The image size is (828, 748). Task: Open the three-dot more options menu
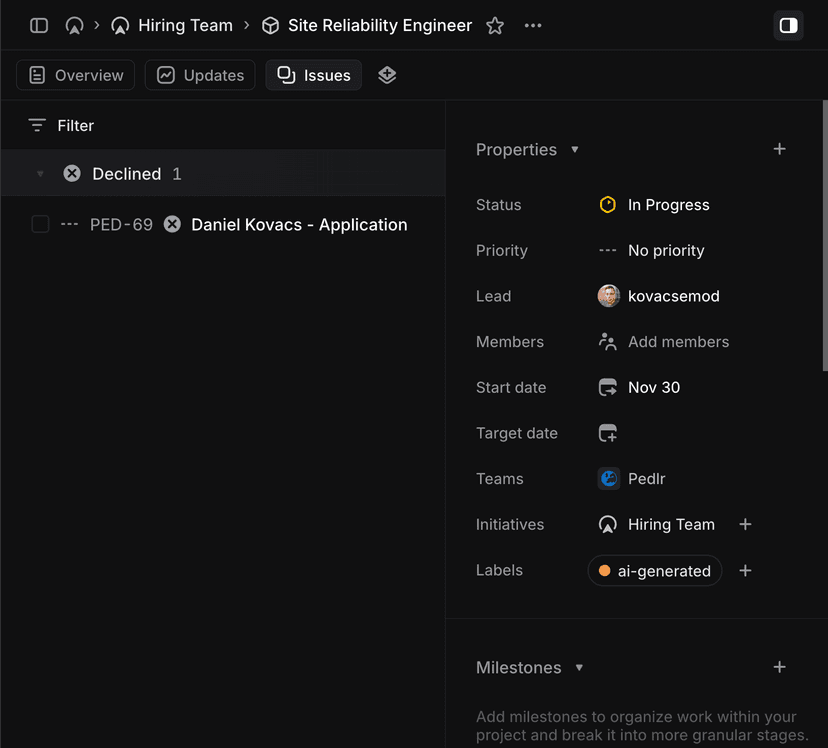(x=533, y=26)
